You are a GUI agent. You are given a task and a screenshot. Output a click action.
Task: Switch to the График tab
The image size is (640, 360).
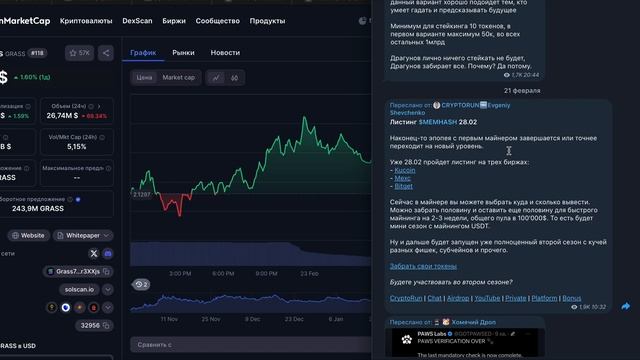click(143, 53)
